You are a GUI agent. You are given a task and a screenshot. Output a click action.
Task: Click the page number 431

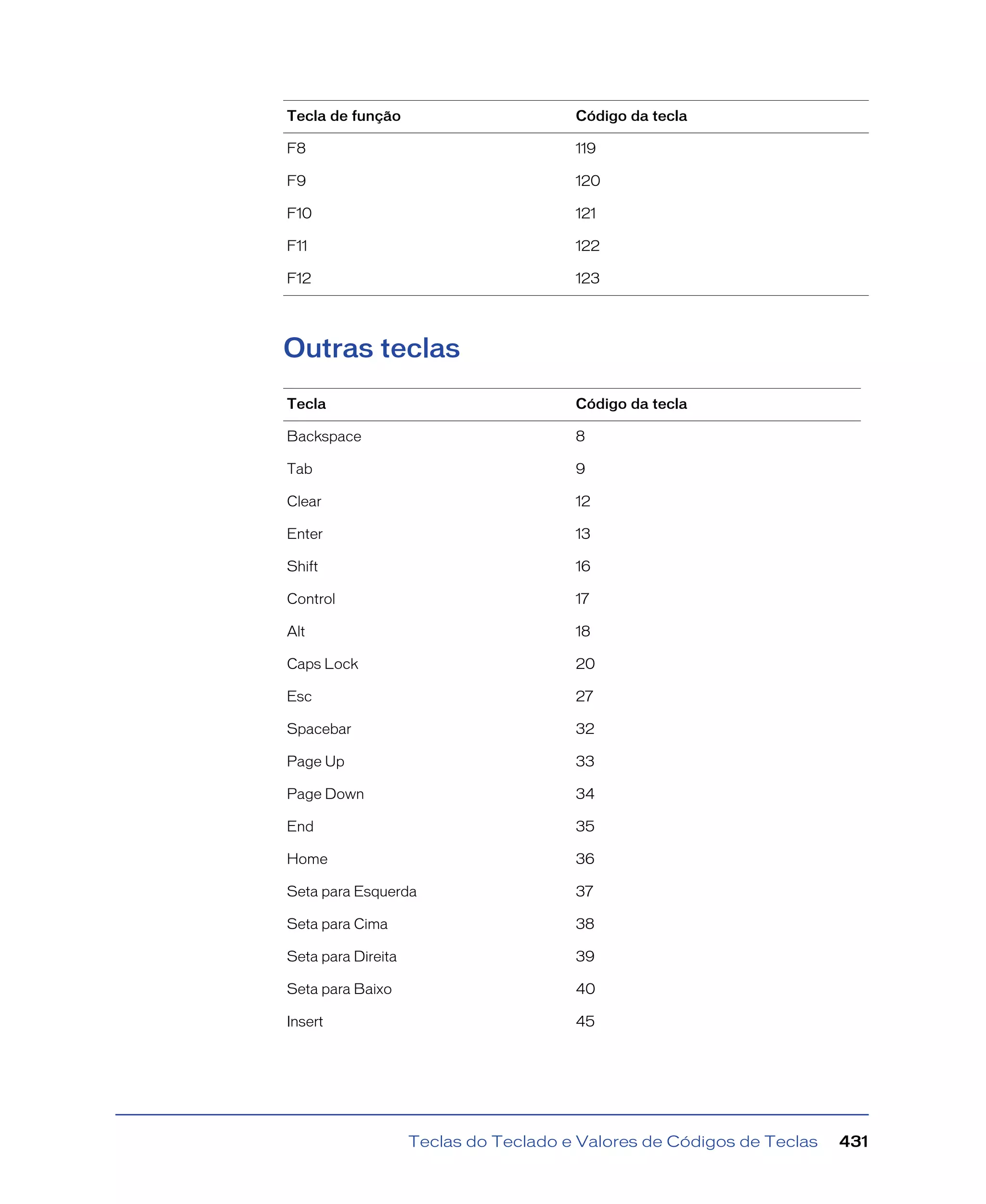(854, 1141)
